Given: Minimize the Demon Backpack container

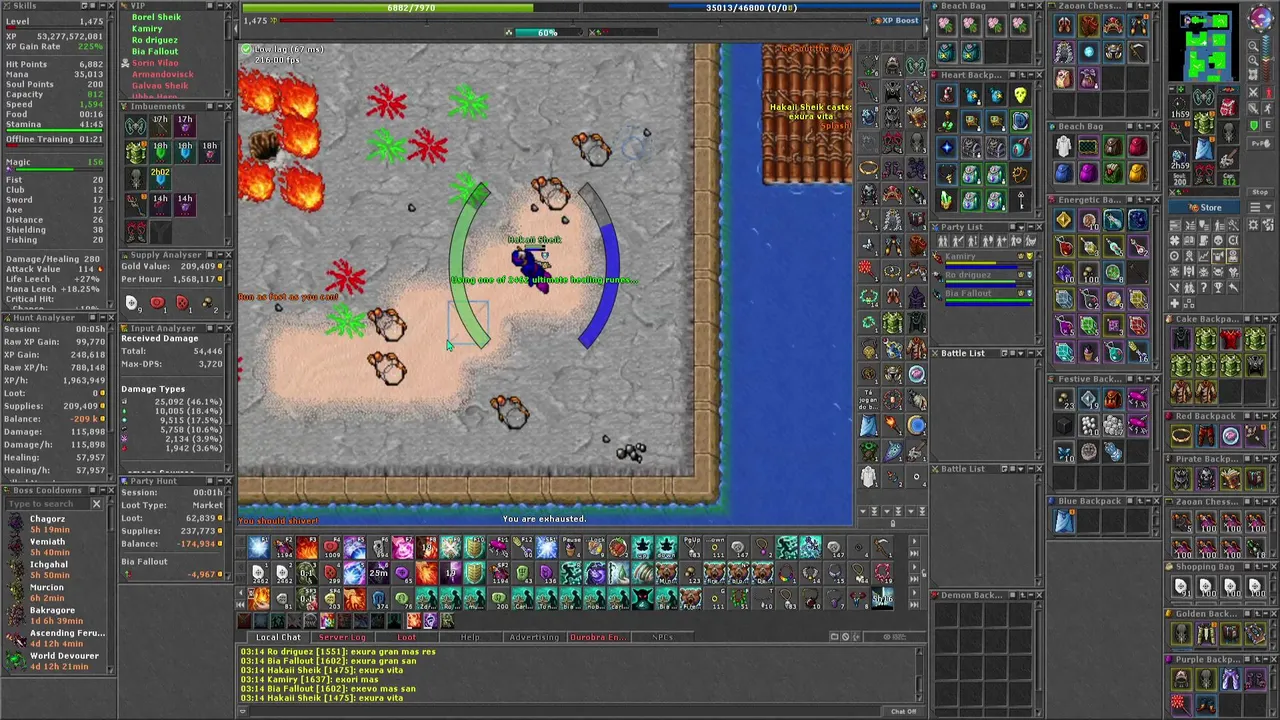Looking at the screenshot, I should 1031,595.
